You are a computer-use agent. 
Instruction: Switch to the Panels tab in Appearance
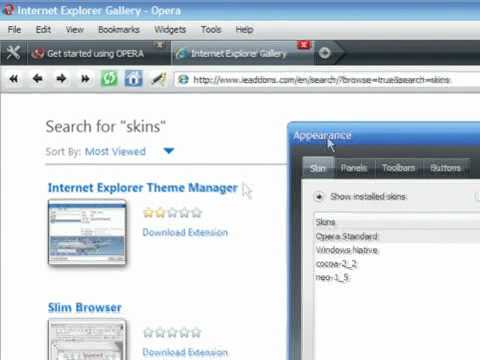click(x=354, y=168)
